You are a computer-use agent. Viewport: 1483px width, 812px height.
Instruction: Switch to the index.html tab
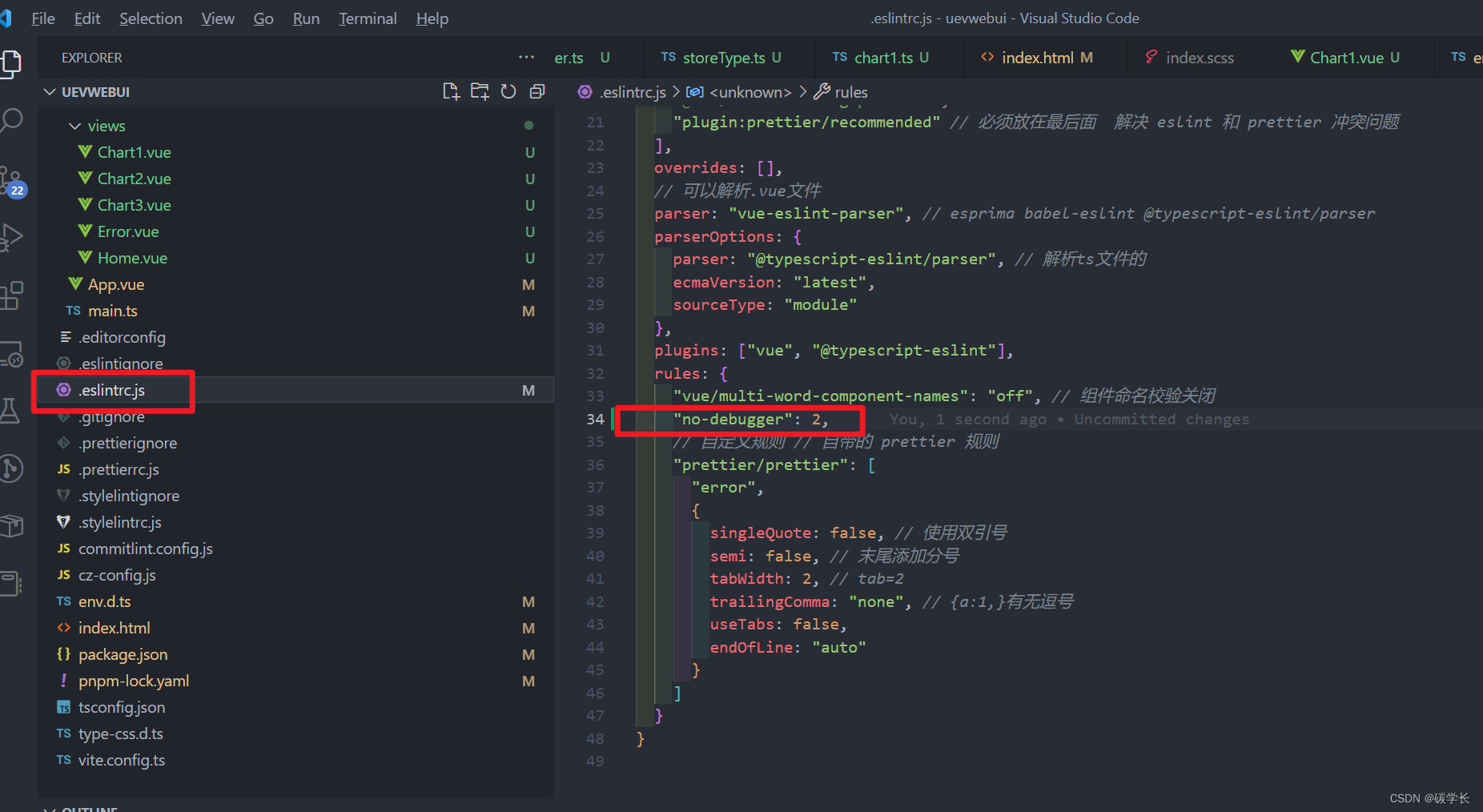click(x=1045, y=58)
